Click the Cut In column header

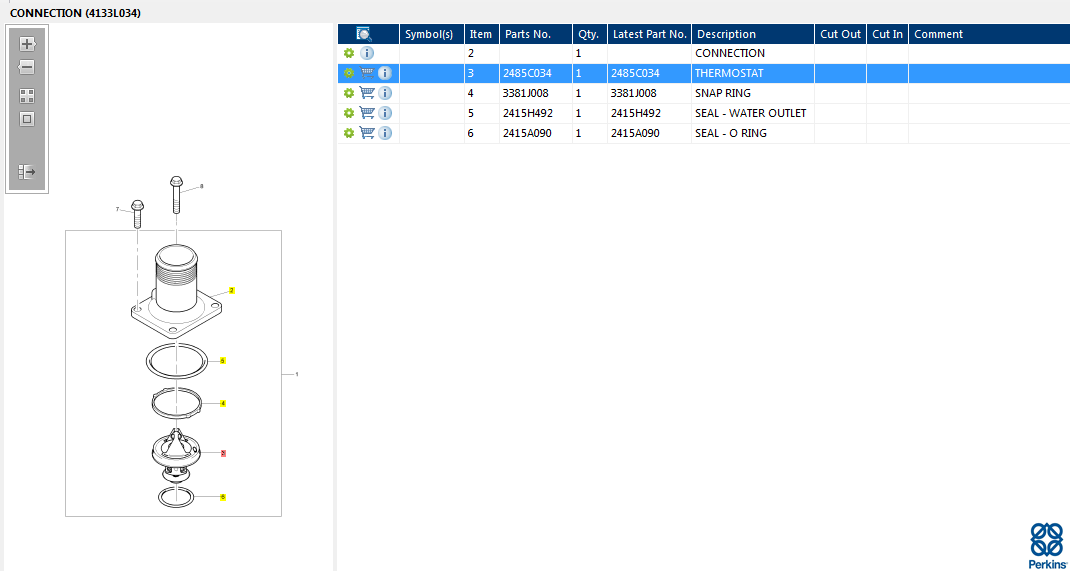[888, 34]
